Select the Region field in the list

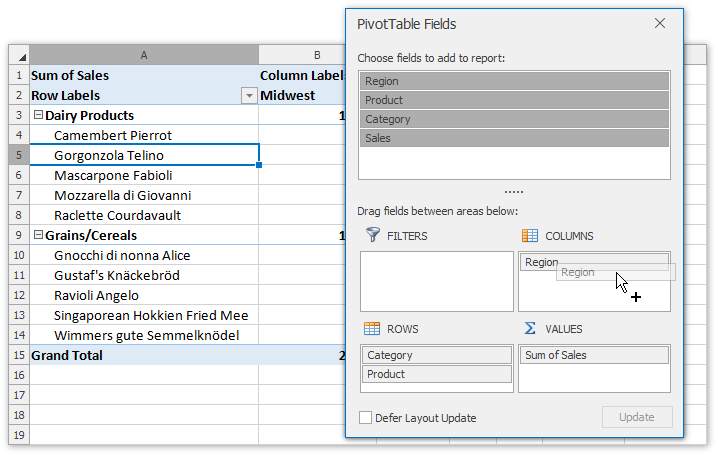[514, 81]
